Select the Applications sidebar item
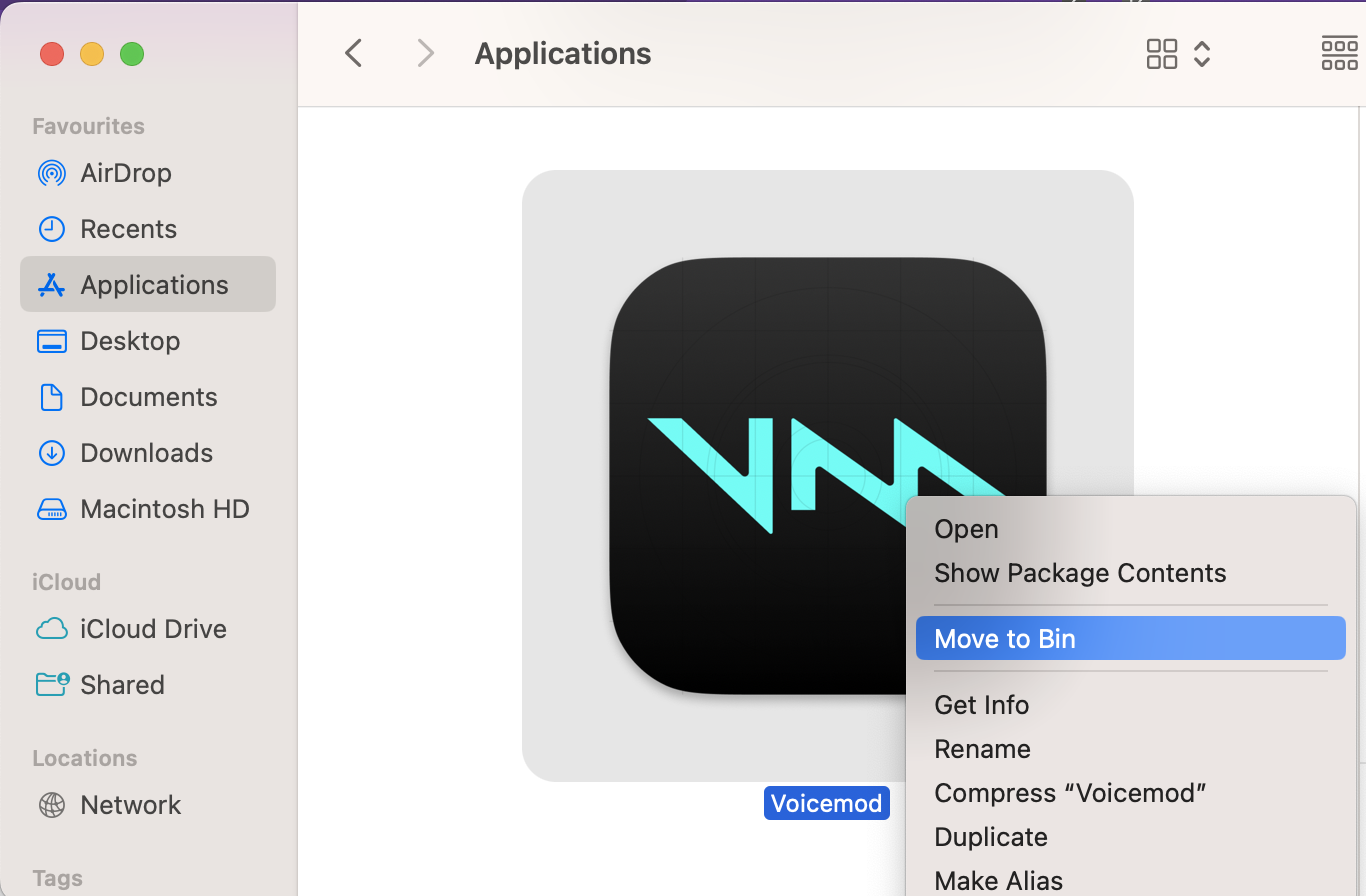The height and width of the screenshot is (896, 1366). point(148,284)
